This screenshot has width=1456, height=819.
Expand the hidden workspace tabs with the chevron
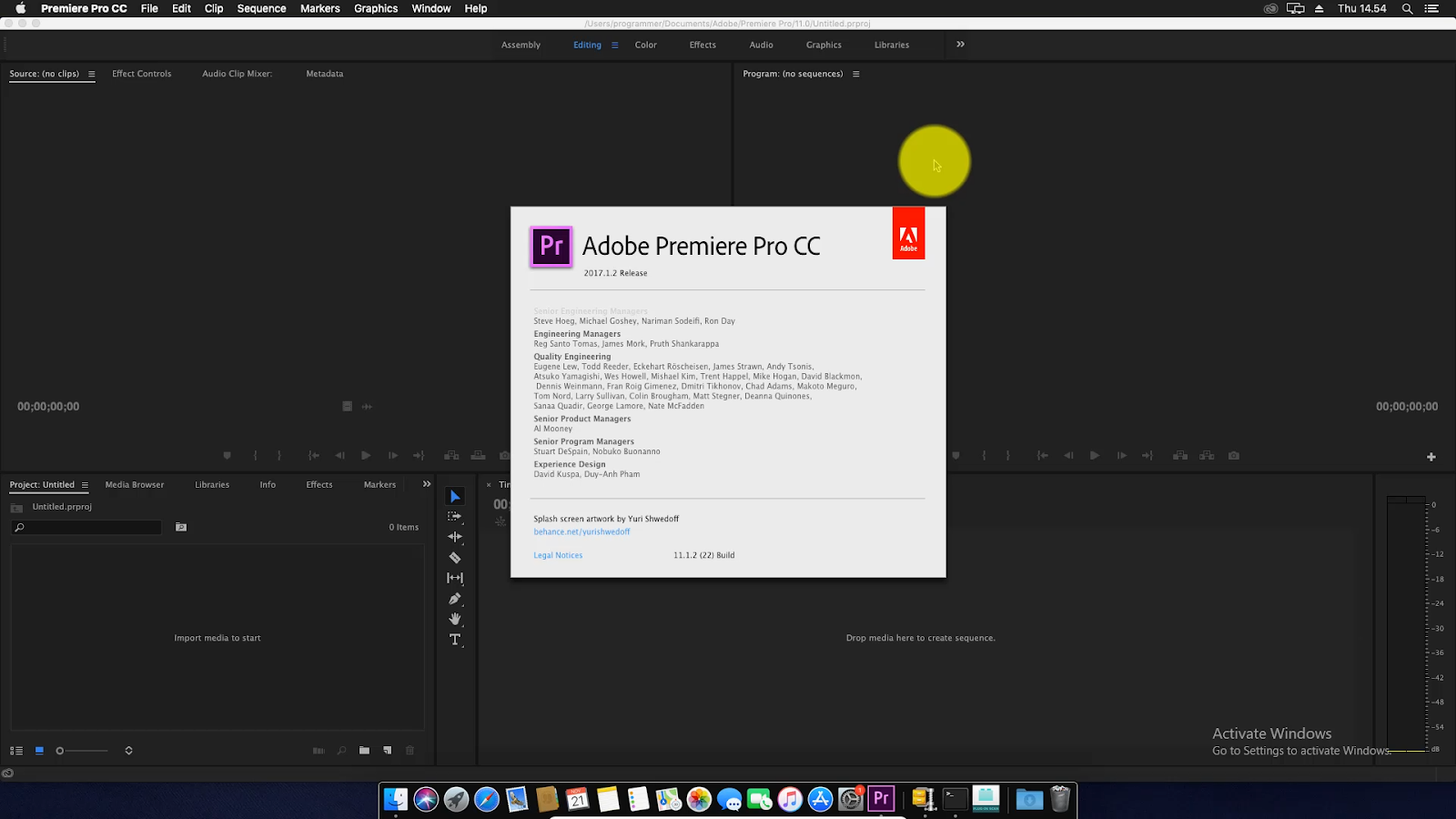pyautogui.click(x=959, y=44)
